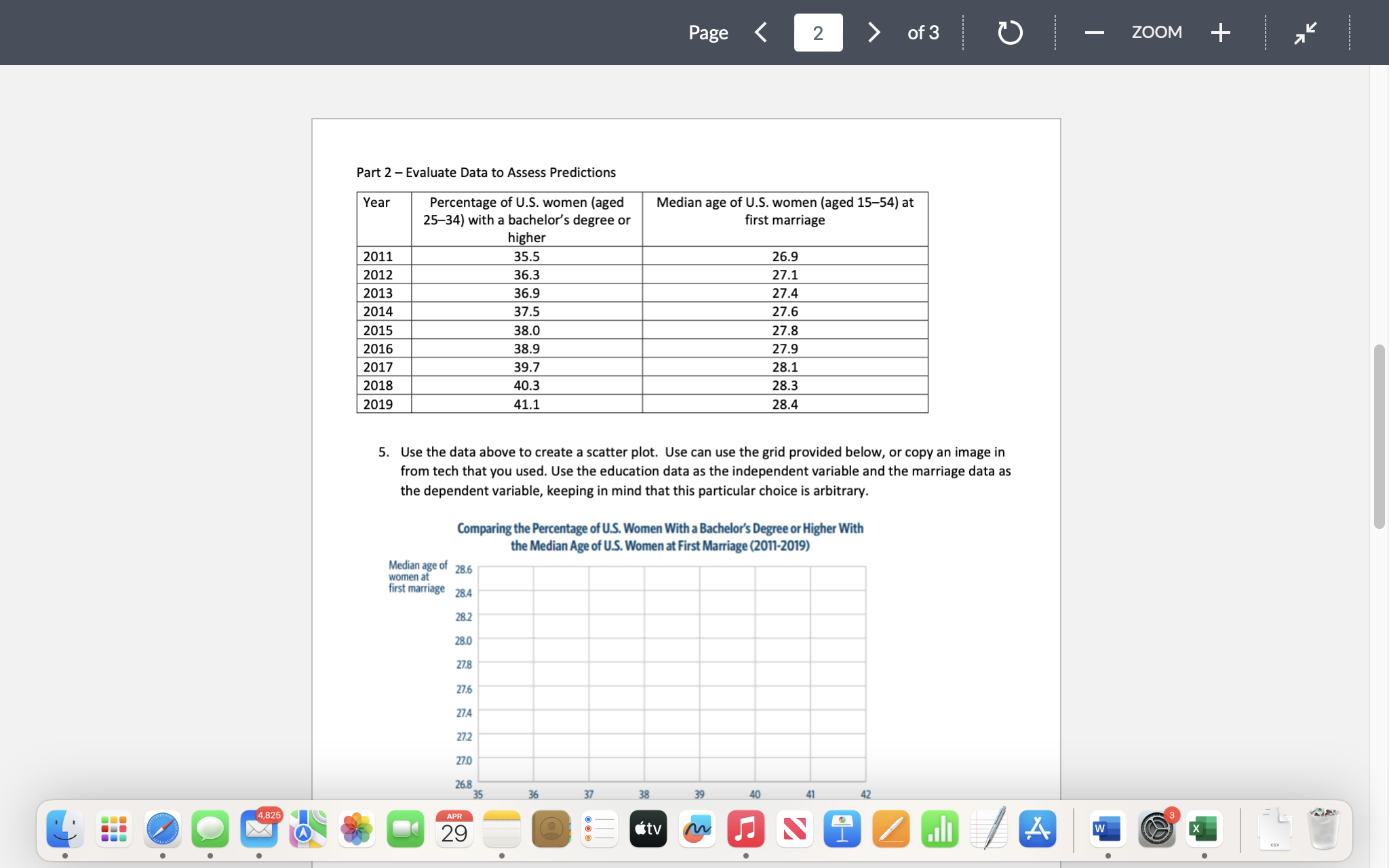Launch Numbers from the Dock

[939, 828]
